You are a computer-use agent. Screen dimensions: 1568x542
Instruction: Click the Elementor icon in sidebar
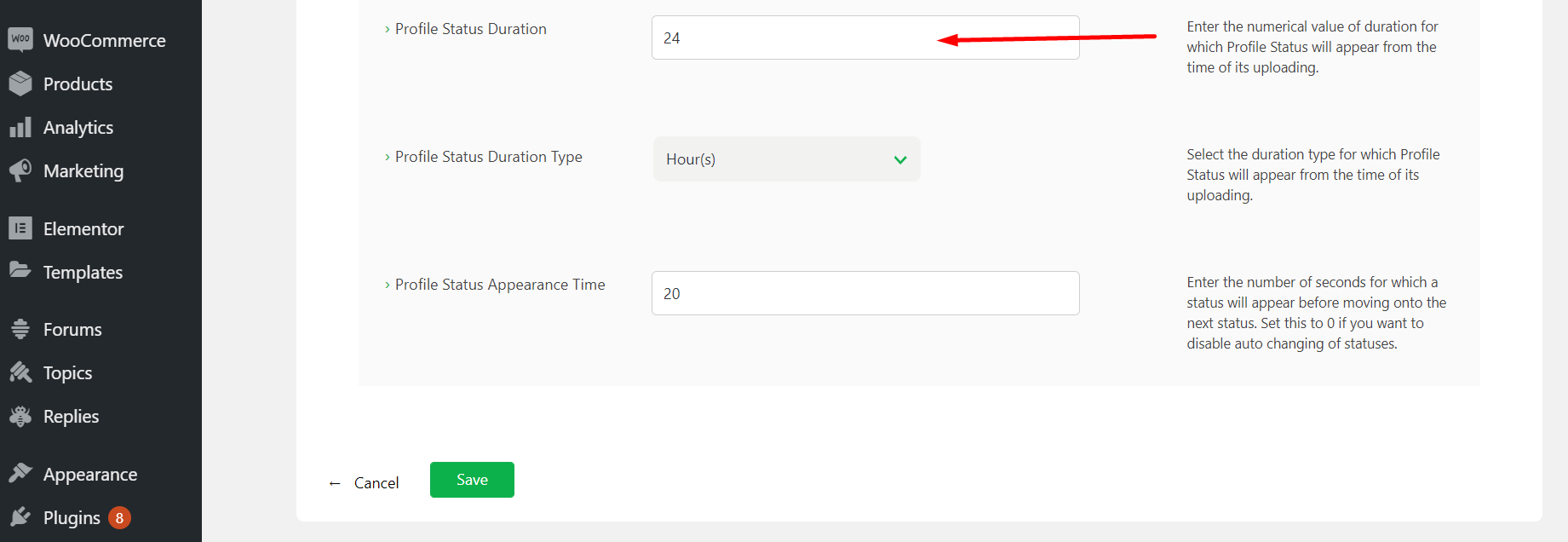(x=20, y=228)
